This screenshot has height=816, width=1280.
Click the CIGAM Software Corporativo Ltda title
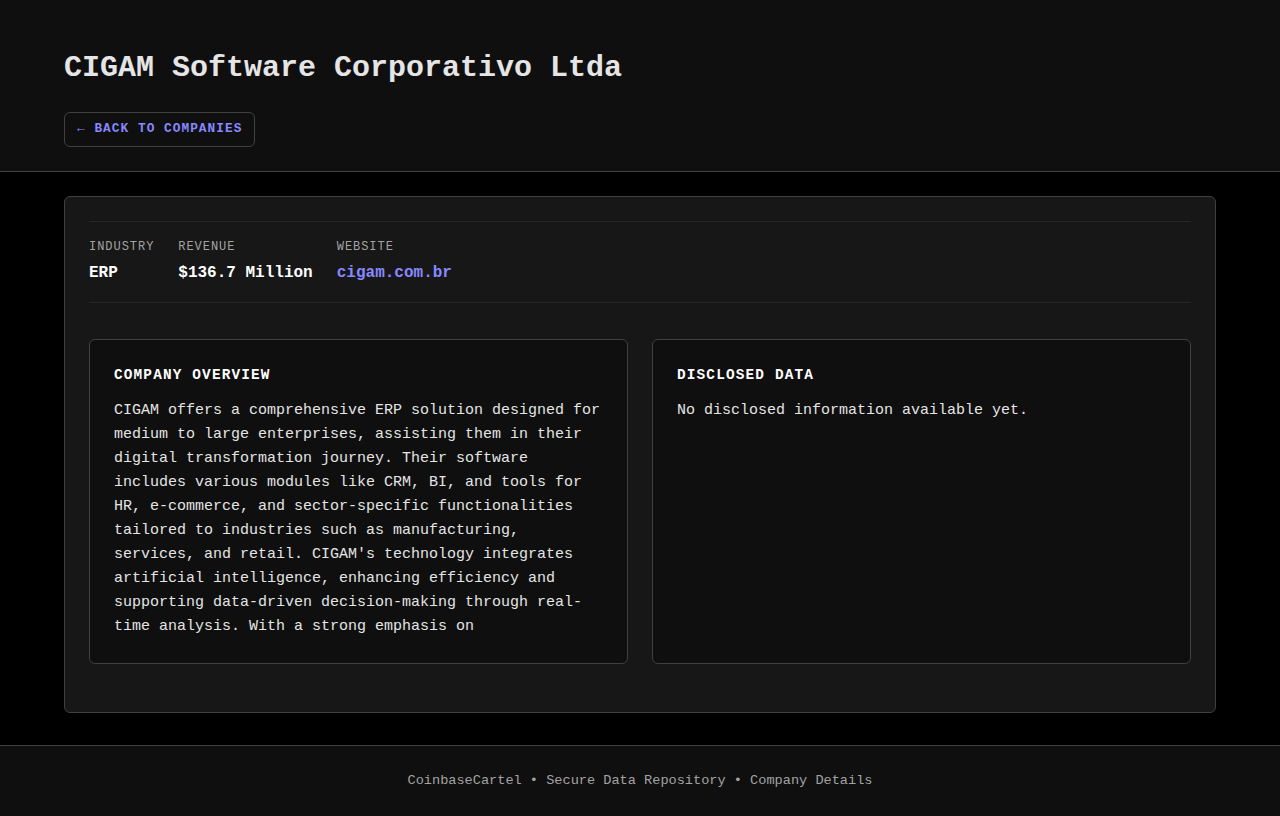(x=342, y=67)
